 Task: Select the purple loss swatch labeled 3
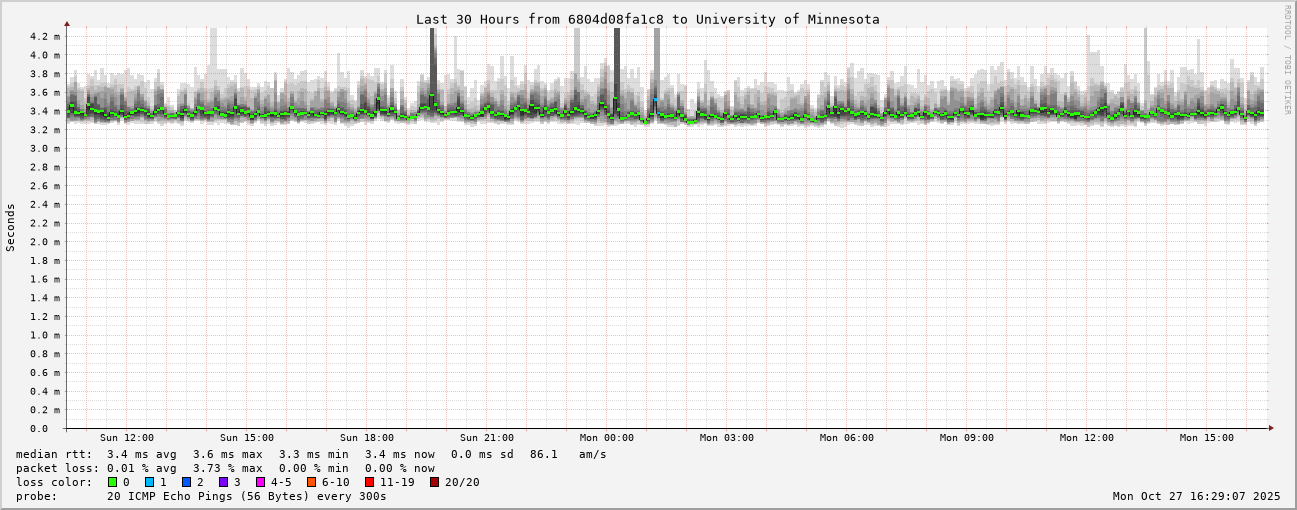pyautogui.click(x=224, y=482)
